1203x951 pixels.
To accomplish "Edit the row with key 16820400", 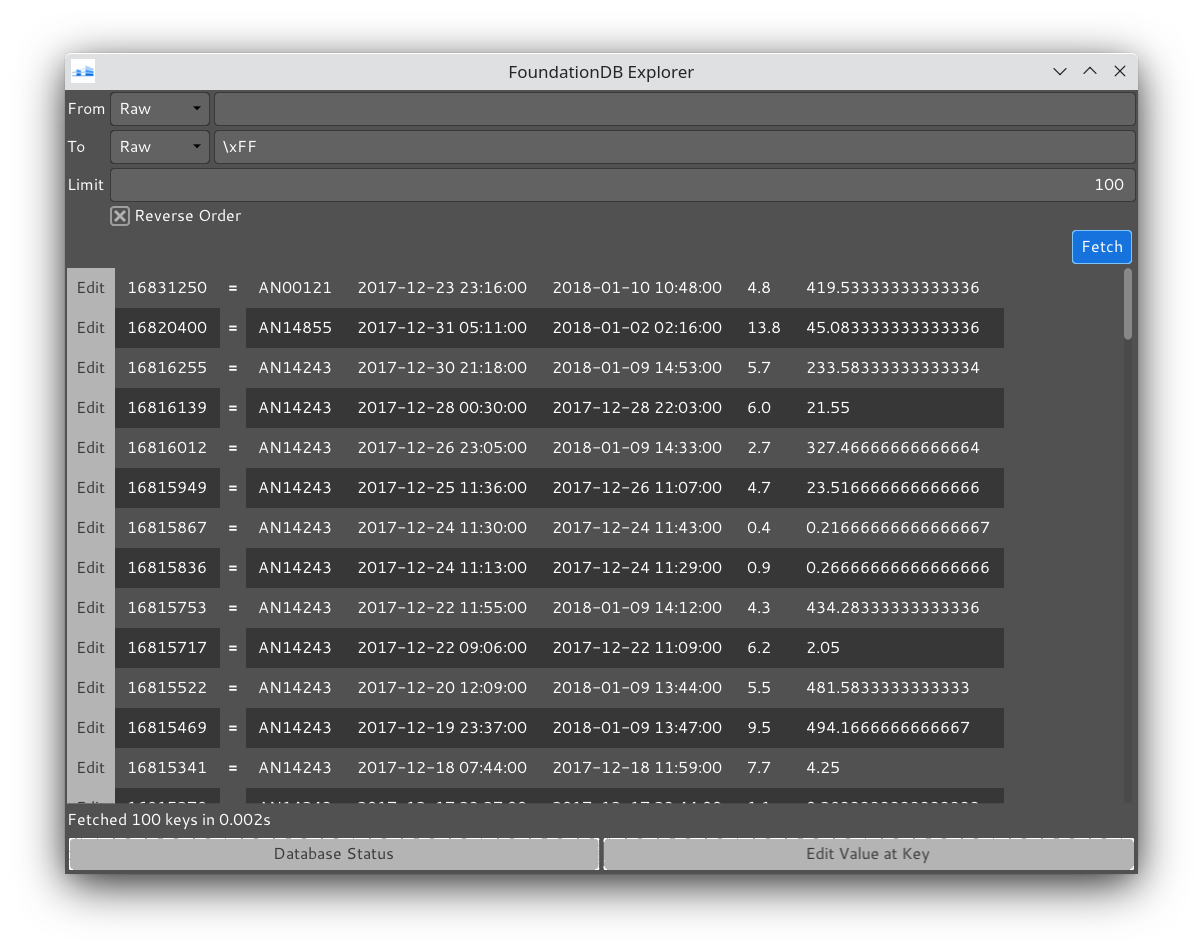I will (x=91, y=328).
